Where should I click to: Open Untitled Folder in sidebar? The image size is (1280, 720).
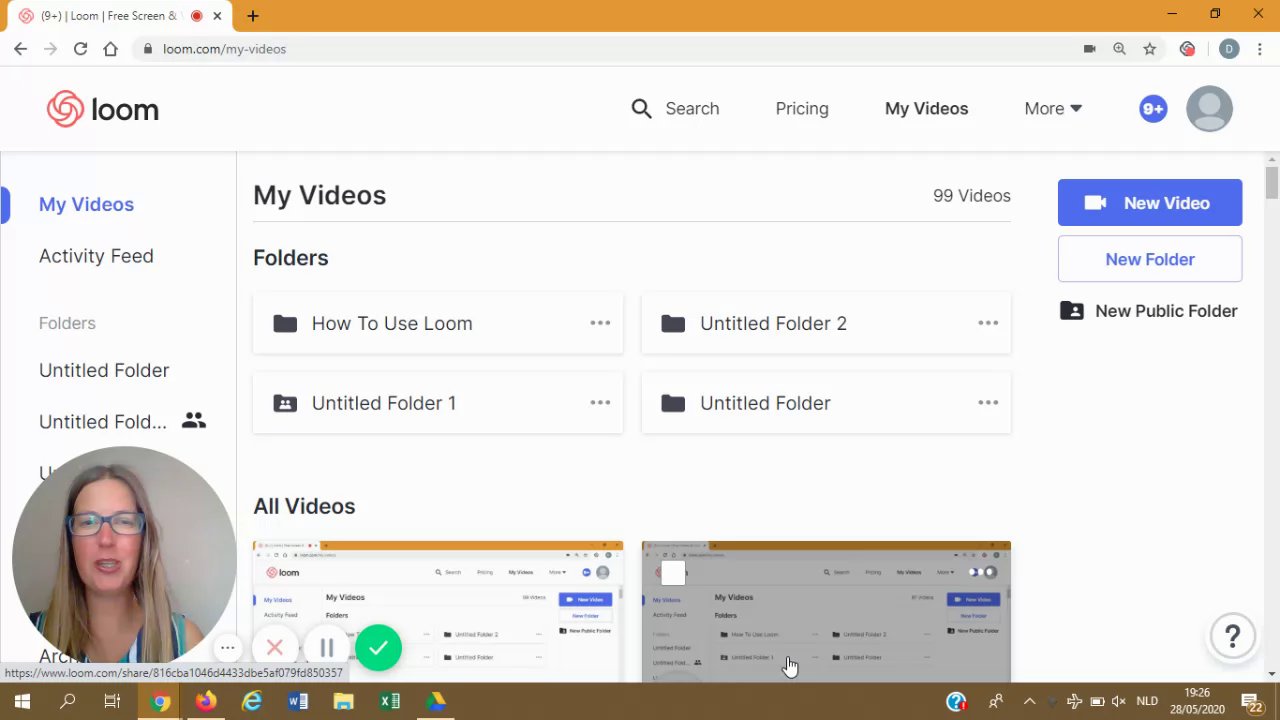click(x=104, y=370)
